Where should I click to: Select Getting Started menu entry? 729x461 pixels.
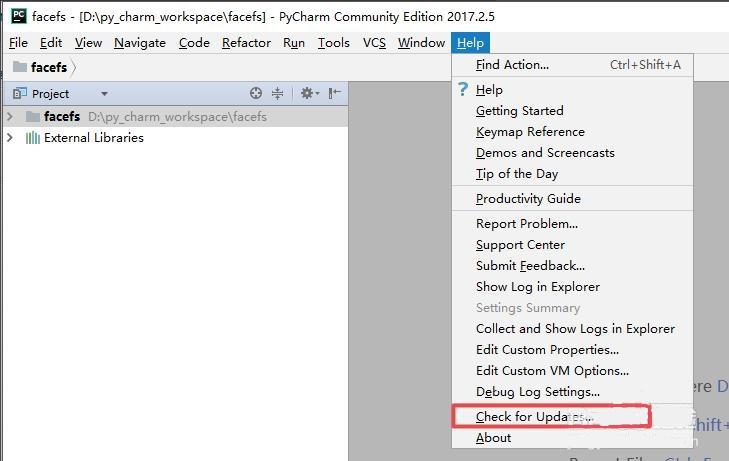(x=572, y=111)
